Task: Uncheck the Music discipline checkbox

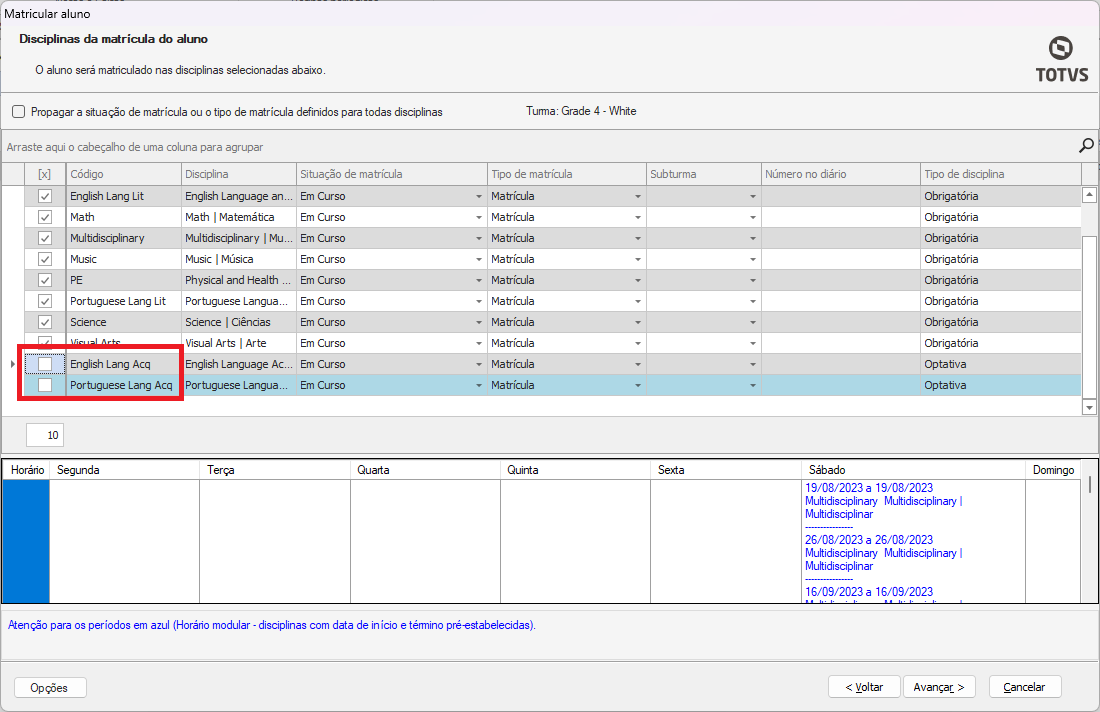Action: (45, 260)
